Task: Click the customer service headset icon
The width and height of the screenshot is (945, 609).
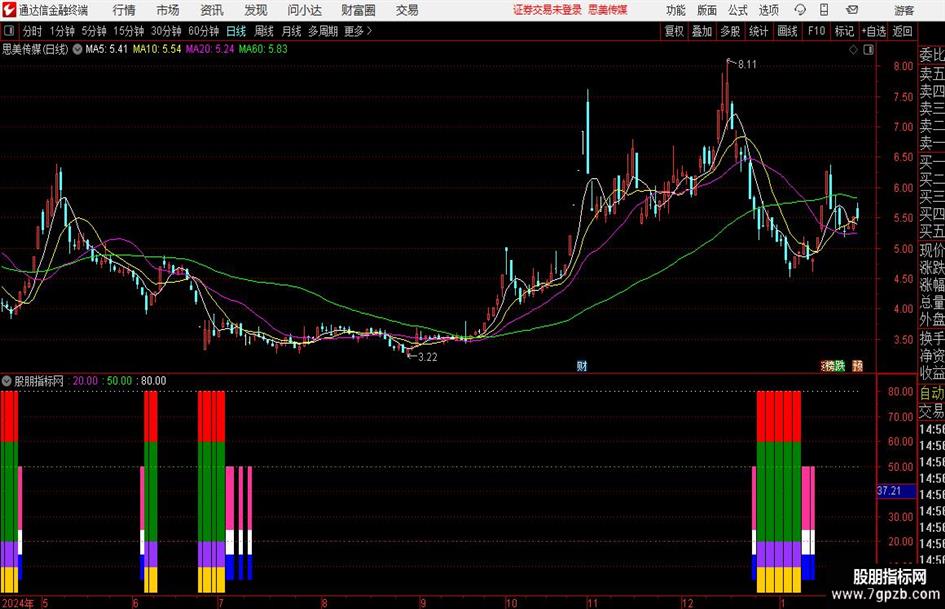Action: 800,10
